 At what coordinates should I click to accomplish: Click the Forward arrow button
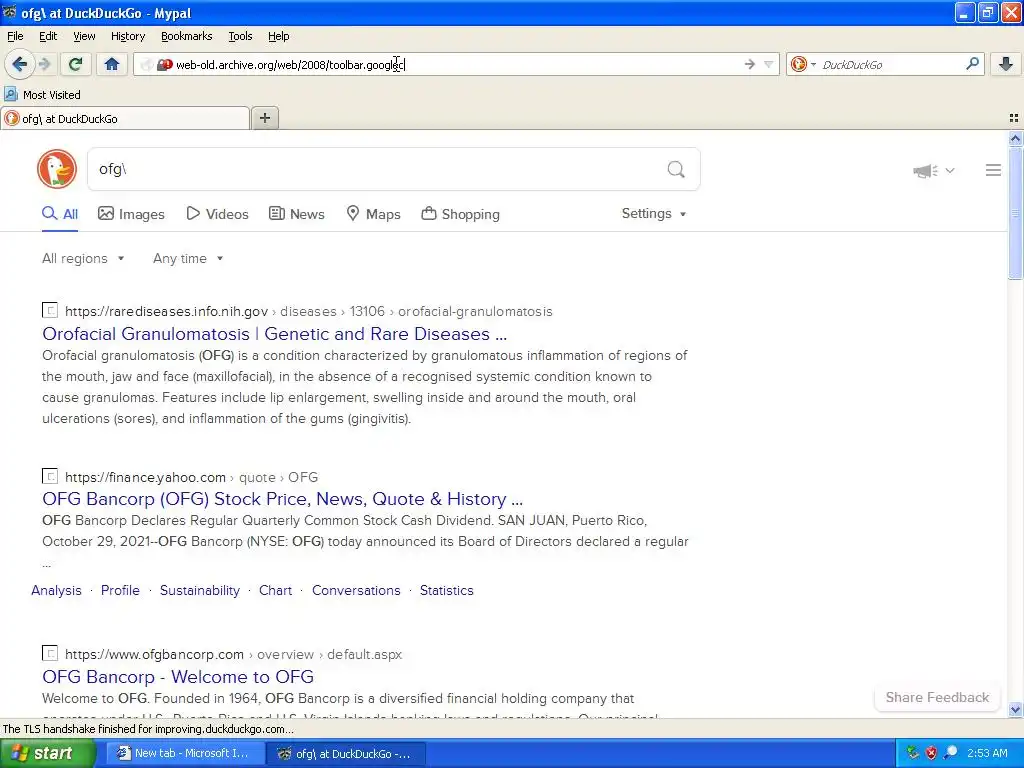click(x=44, y=64)
